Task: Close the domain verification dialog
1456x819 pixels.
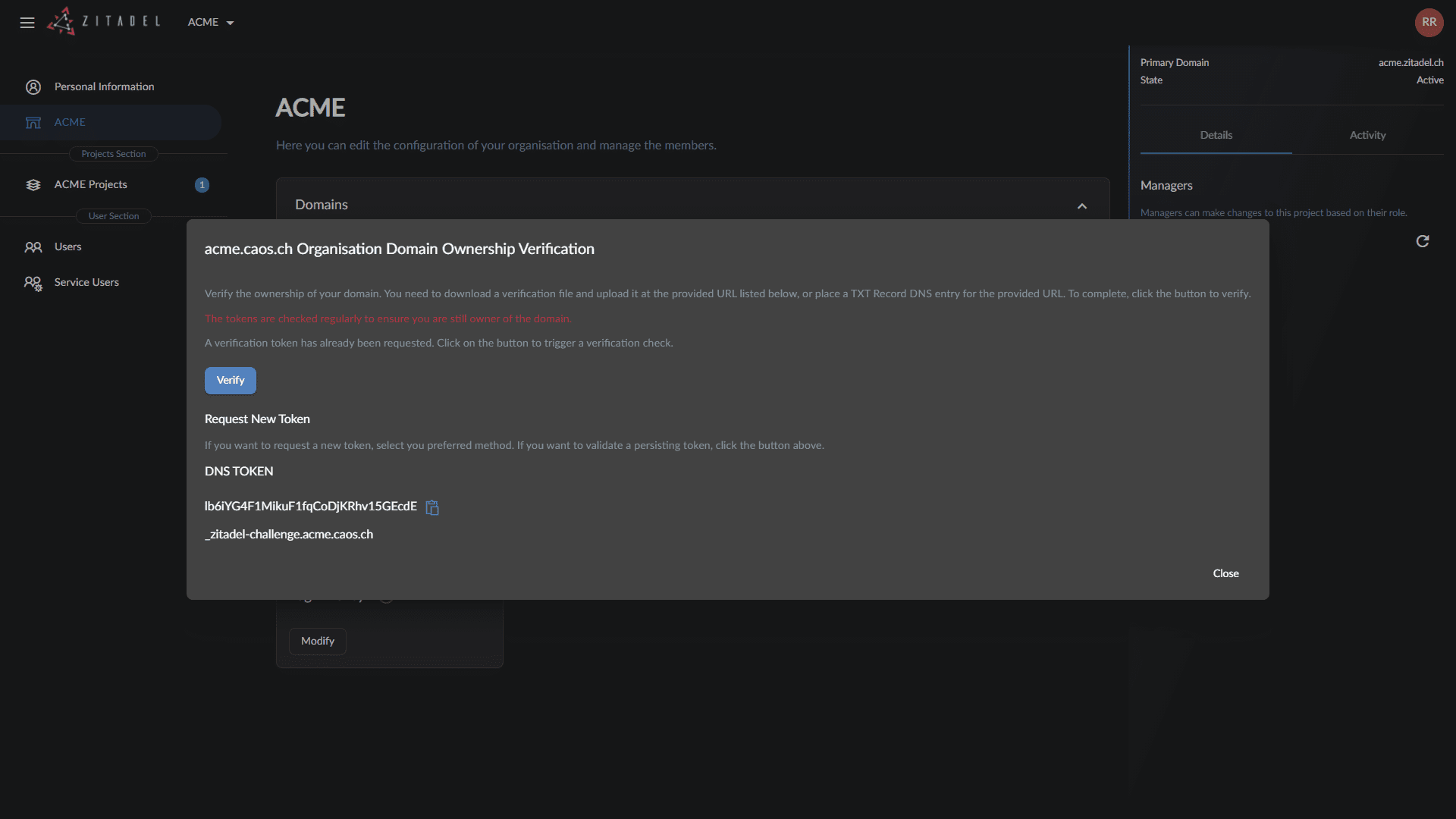Action: click(1225, 573)
